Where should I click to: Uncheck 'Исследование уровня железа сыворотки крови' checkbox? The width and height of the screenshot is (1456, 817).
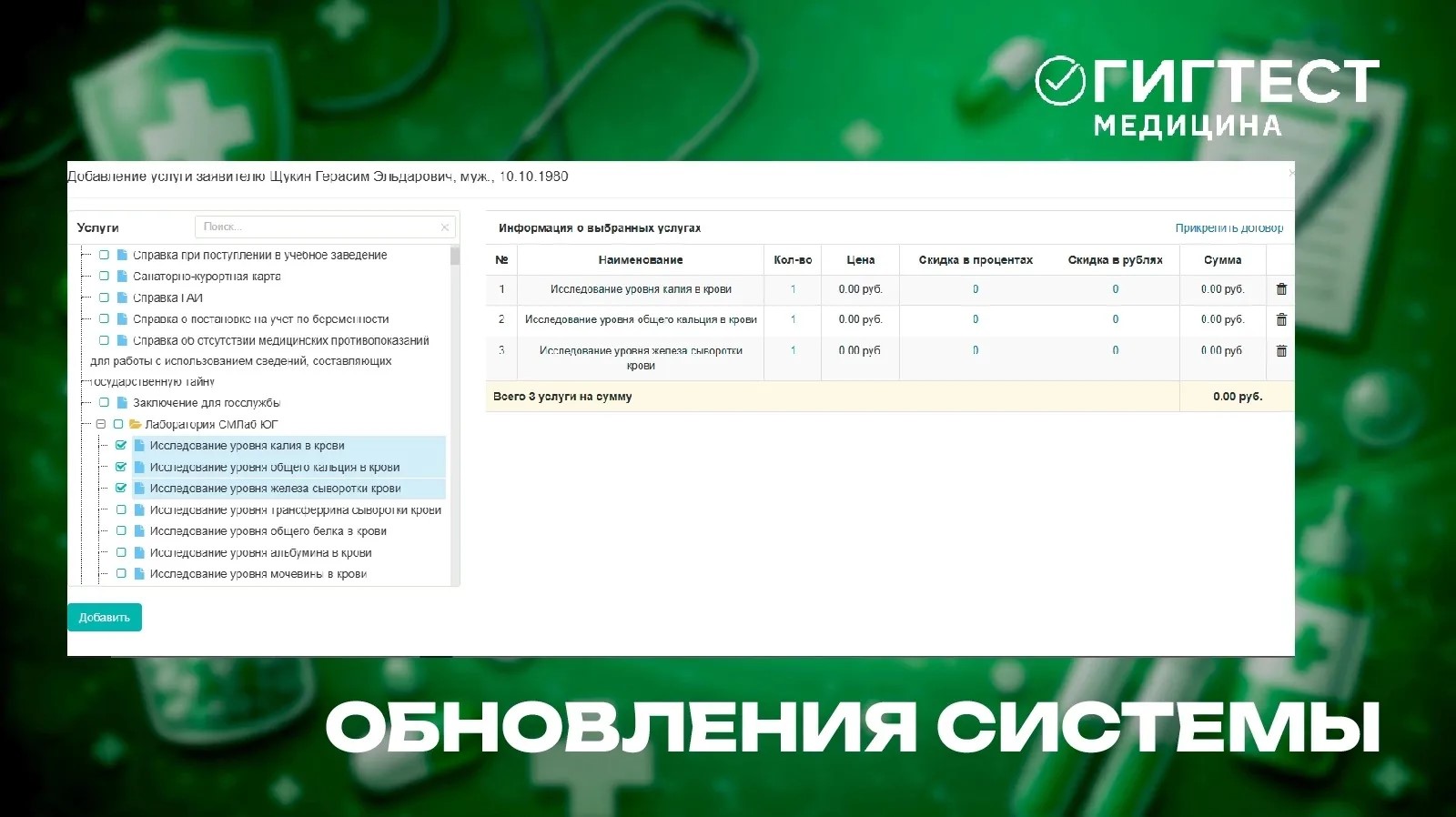coord(121,489)
